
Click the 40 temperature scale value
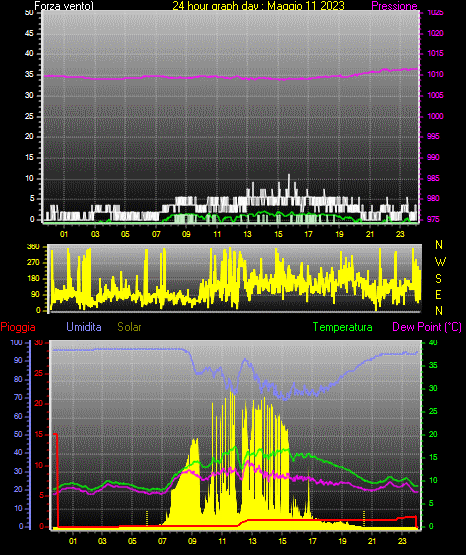433,343
